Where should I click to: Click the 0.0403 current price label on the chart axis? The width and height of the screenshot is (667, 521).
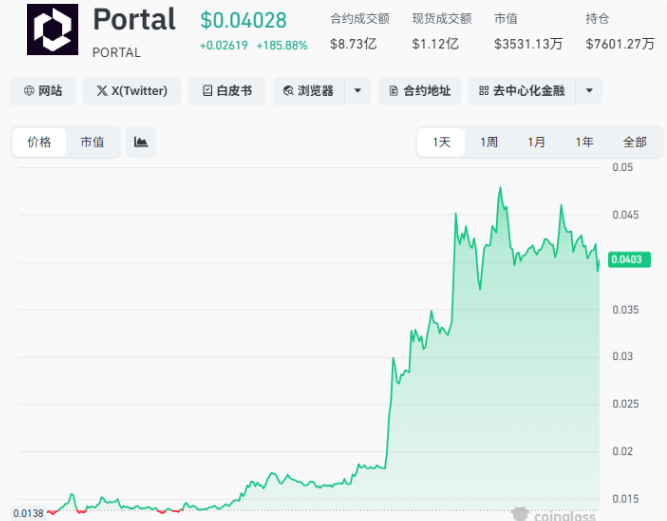pyautogui.click(x=629, y=259)
